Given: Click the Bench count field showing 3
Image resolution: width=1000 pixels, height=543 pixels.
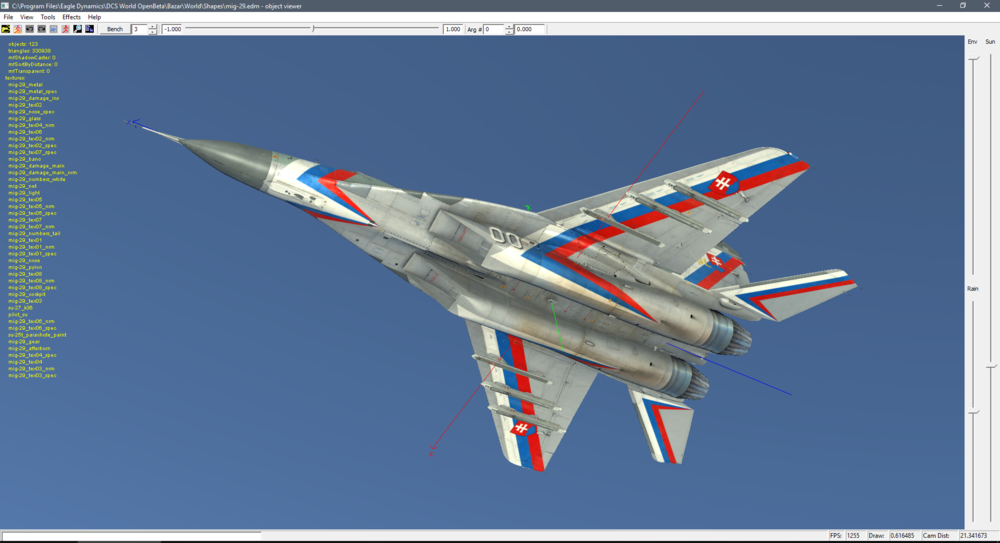Looking at the screenshot, I should click(139, 29).
